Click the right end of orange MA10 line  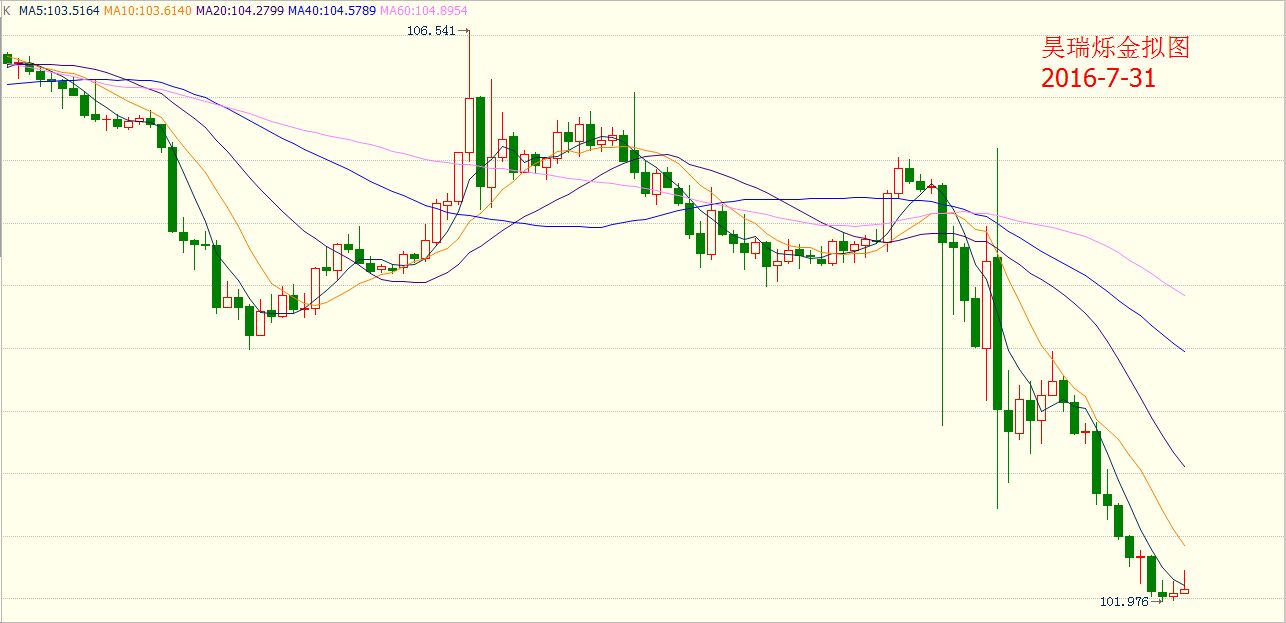1183,544
